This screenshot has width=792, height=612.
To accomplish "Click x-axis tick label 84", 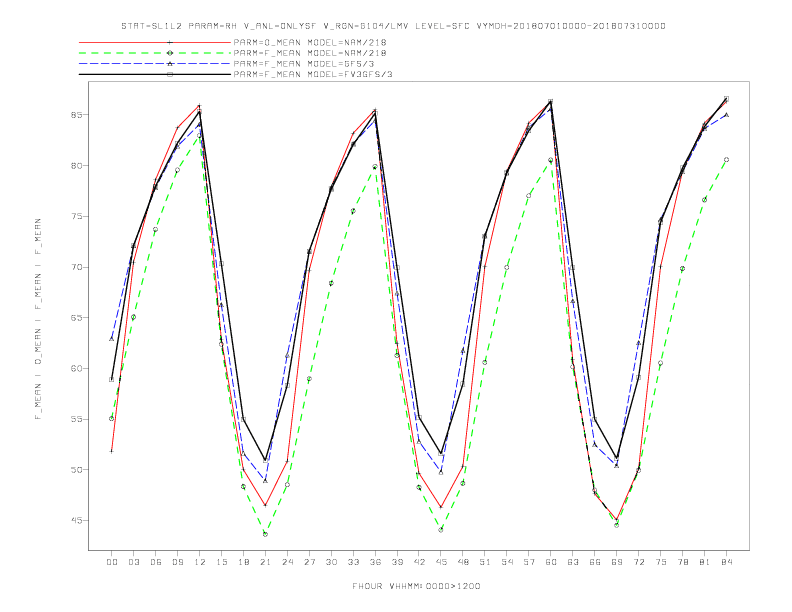I will [x=726, y=562].
